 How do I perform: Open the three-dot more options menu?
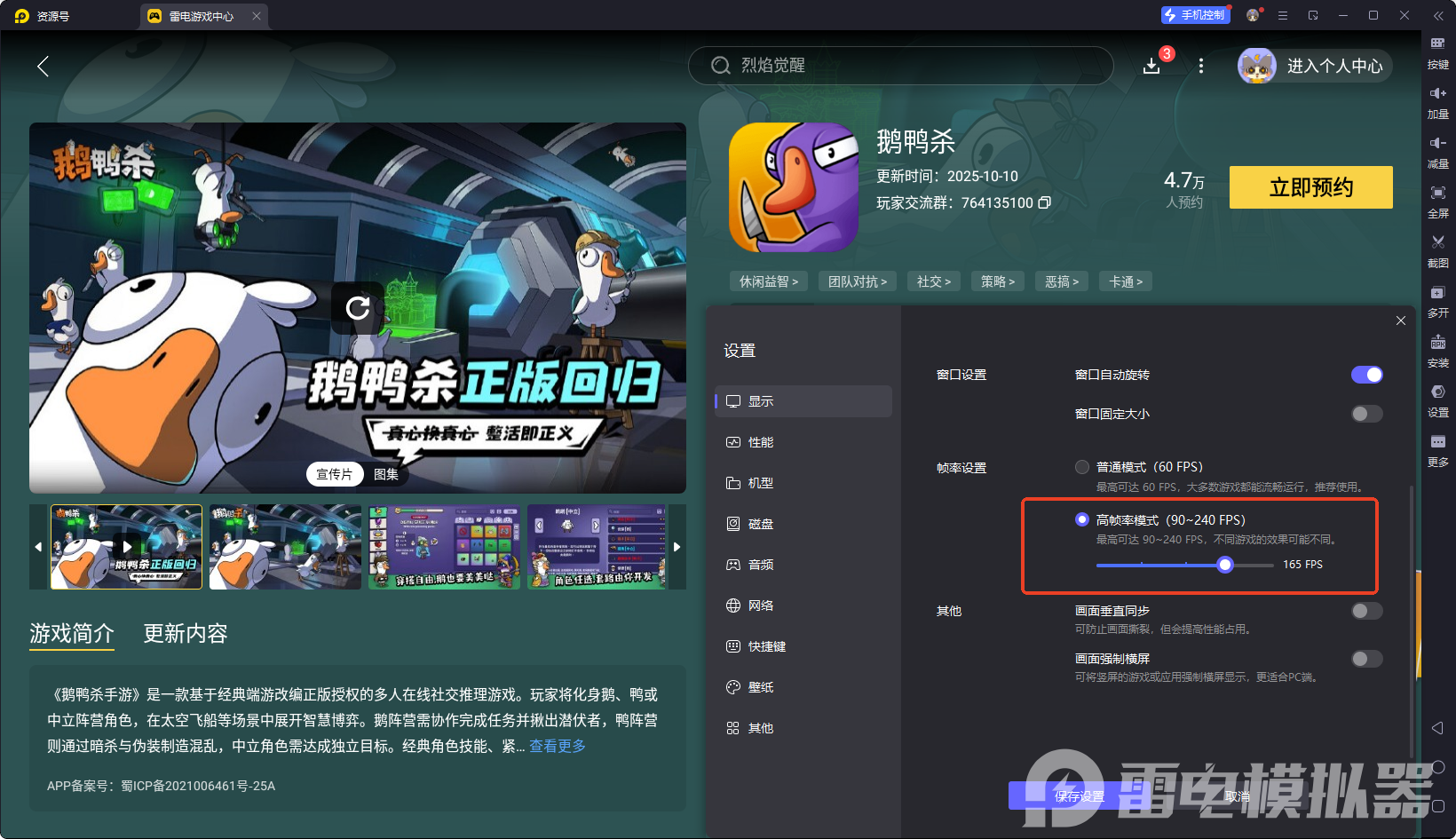point(1201,66)
